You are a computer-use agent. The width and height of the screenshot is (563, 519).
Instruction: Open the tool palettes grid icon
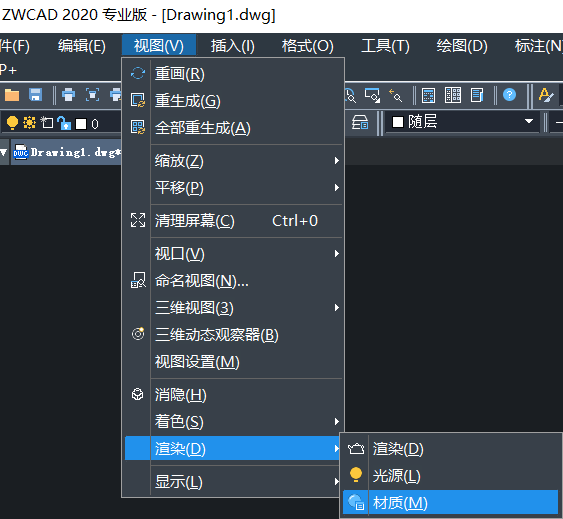coord(453,95)
